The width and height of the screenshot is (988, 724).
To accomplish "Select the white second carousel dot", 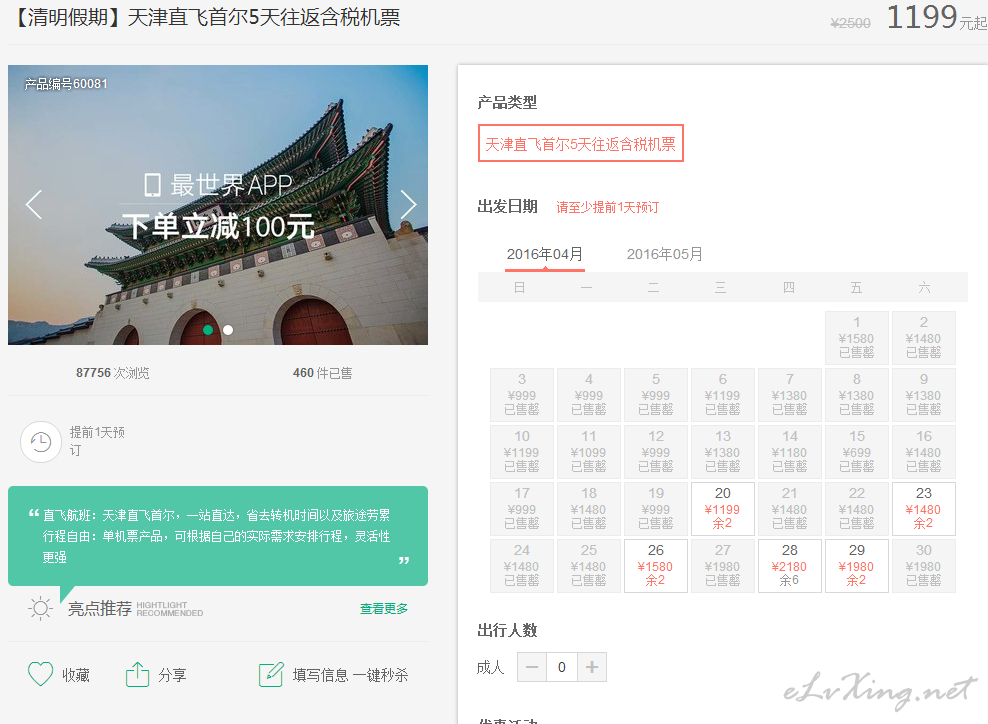I will (x=228, y=330).
